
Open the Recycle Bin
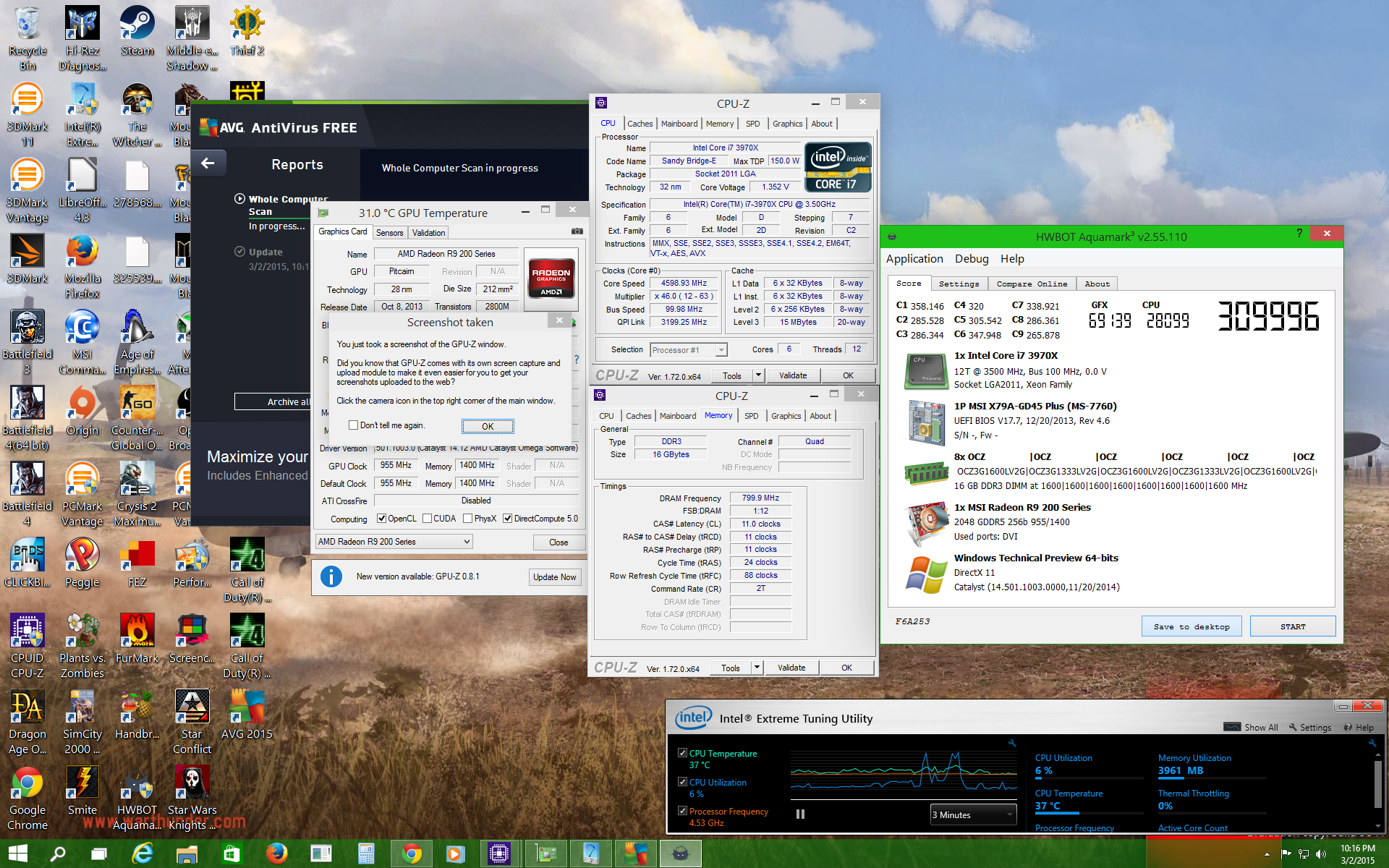pyautogui.click(x=27, y=39)
